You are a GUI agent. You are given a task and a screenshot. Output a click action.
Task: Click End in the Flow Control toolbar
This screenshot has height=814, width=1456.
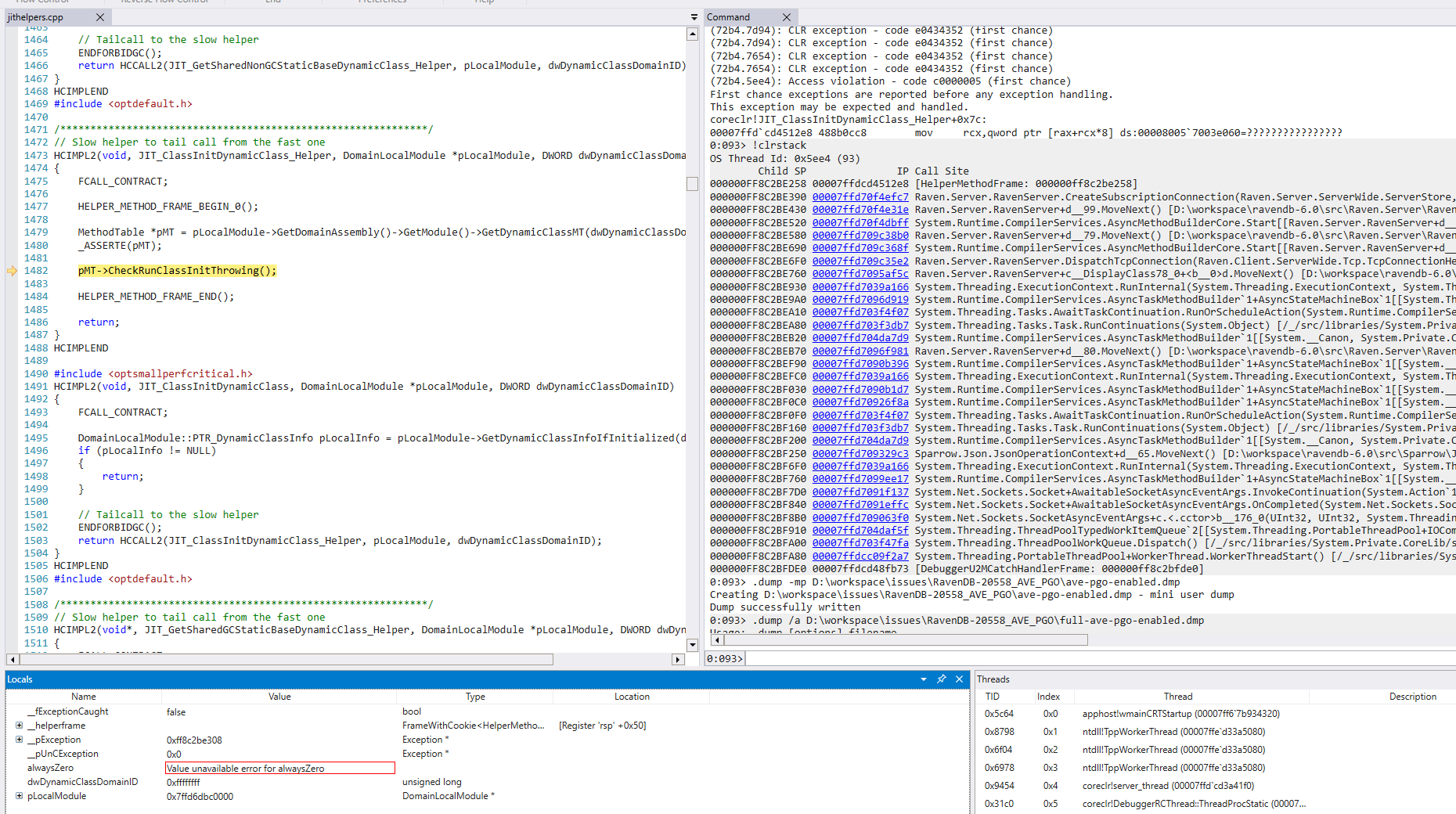(272, 2)
